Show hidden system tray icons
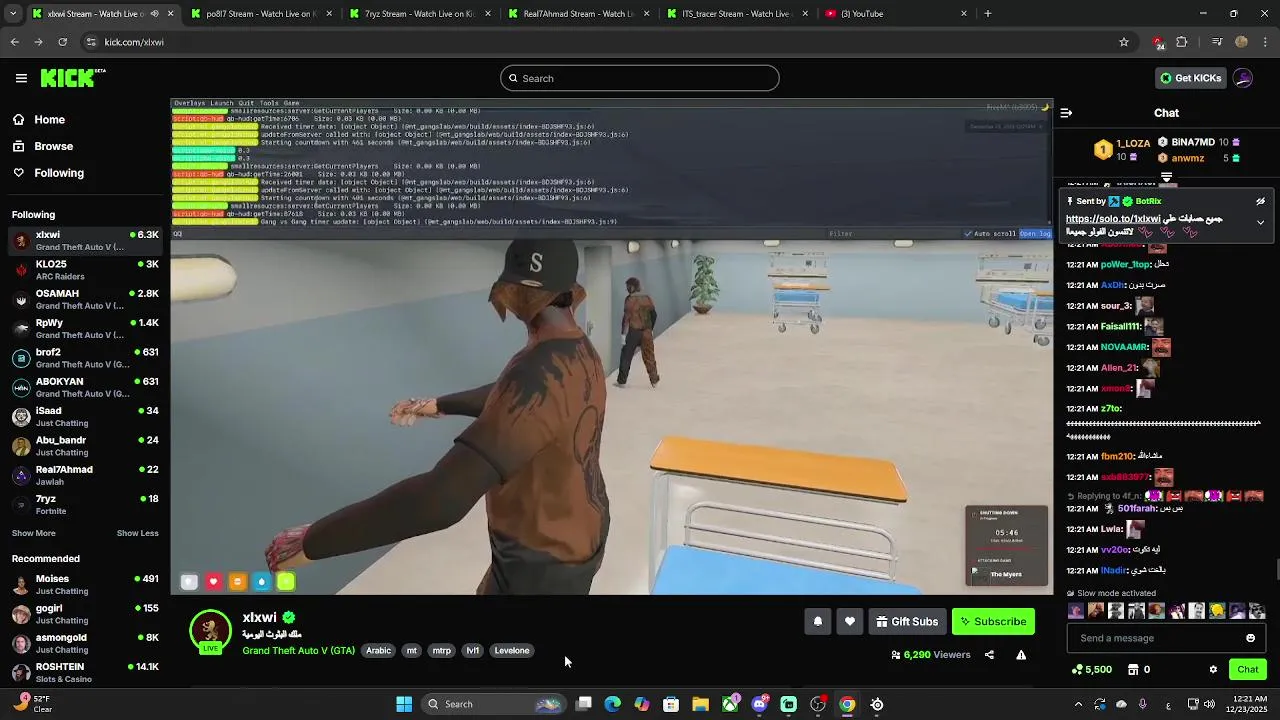This screenshot has height=720, width=1280. click(1078, 704)
